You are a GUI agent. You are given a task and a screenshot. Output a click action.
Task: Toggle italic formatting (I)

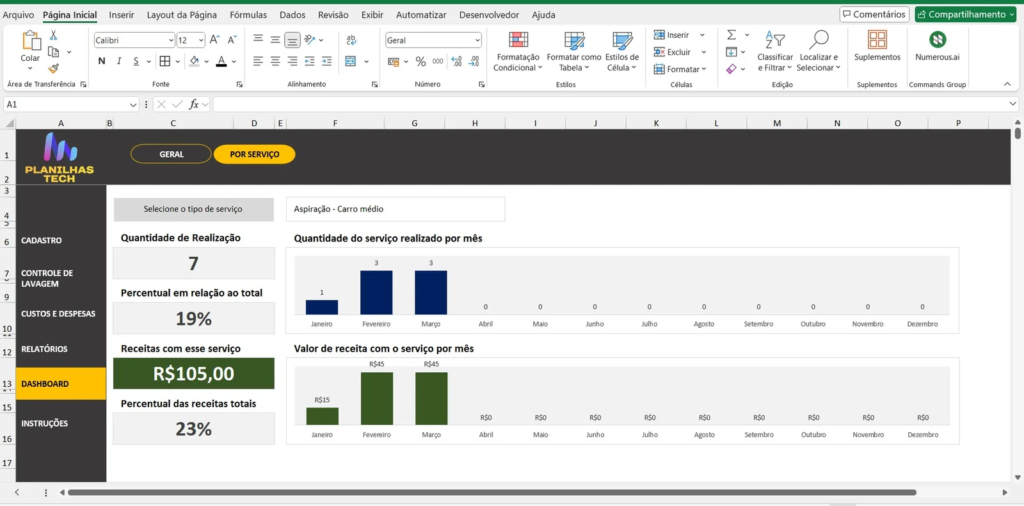(120, 61)
